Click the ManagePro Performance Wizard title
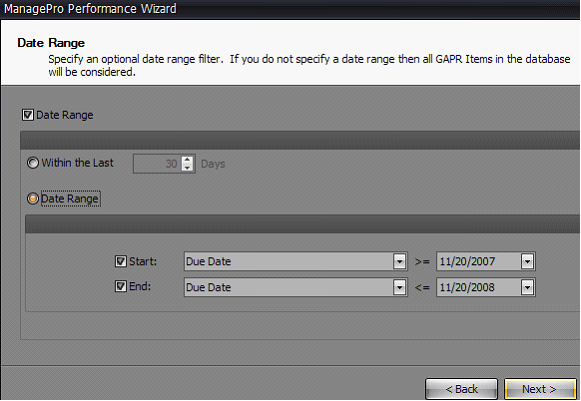581x401 pixels. pos(90,9)
